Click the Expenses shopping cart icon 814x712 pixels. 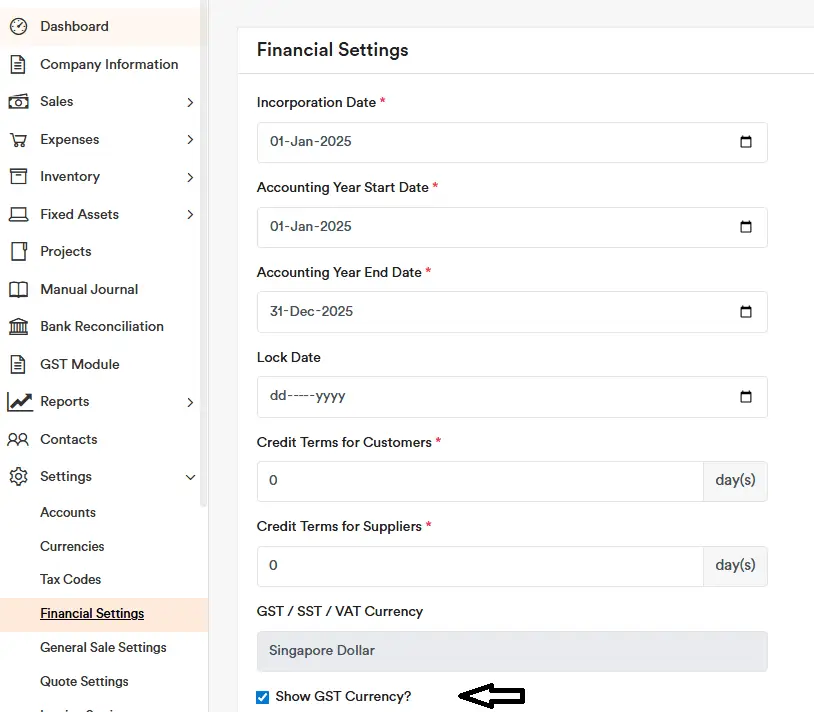pos(18,140)
